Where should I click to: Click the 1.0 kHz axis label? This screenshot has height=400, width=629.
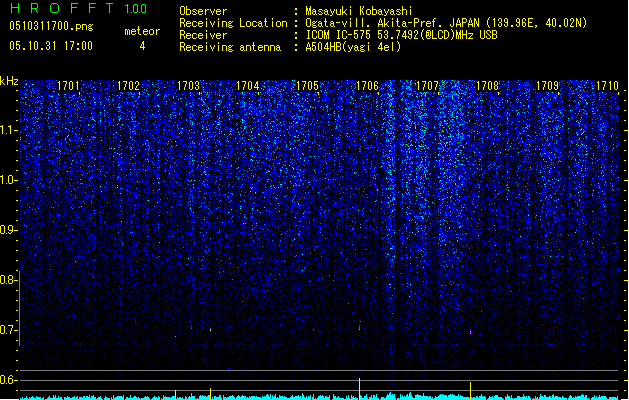(8, 180)
